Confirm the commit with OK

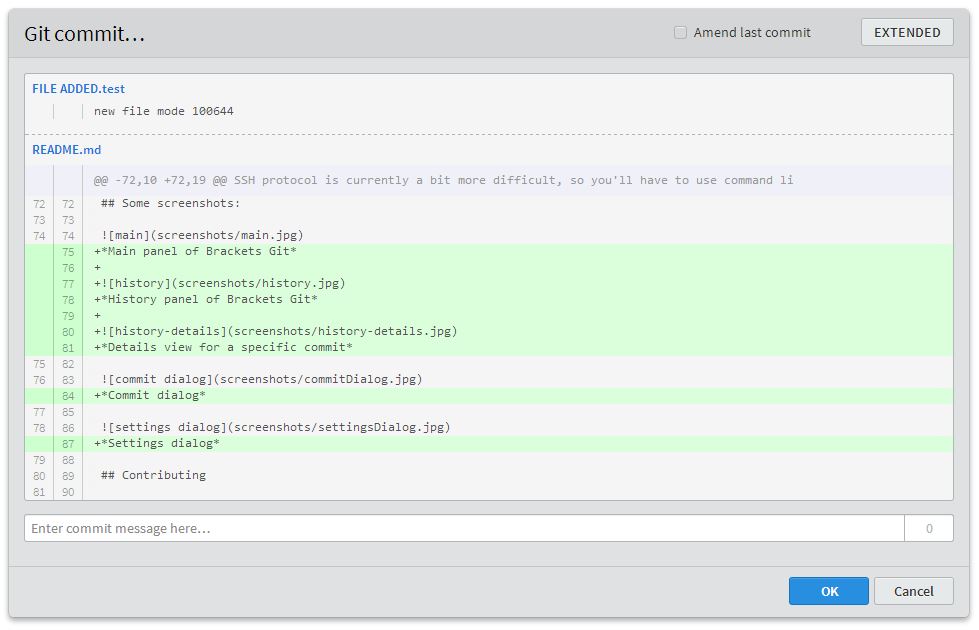pyautogui.click(x=829, y=591)
